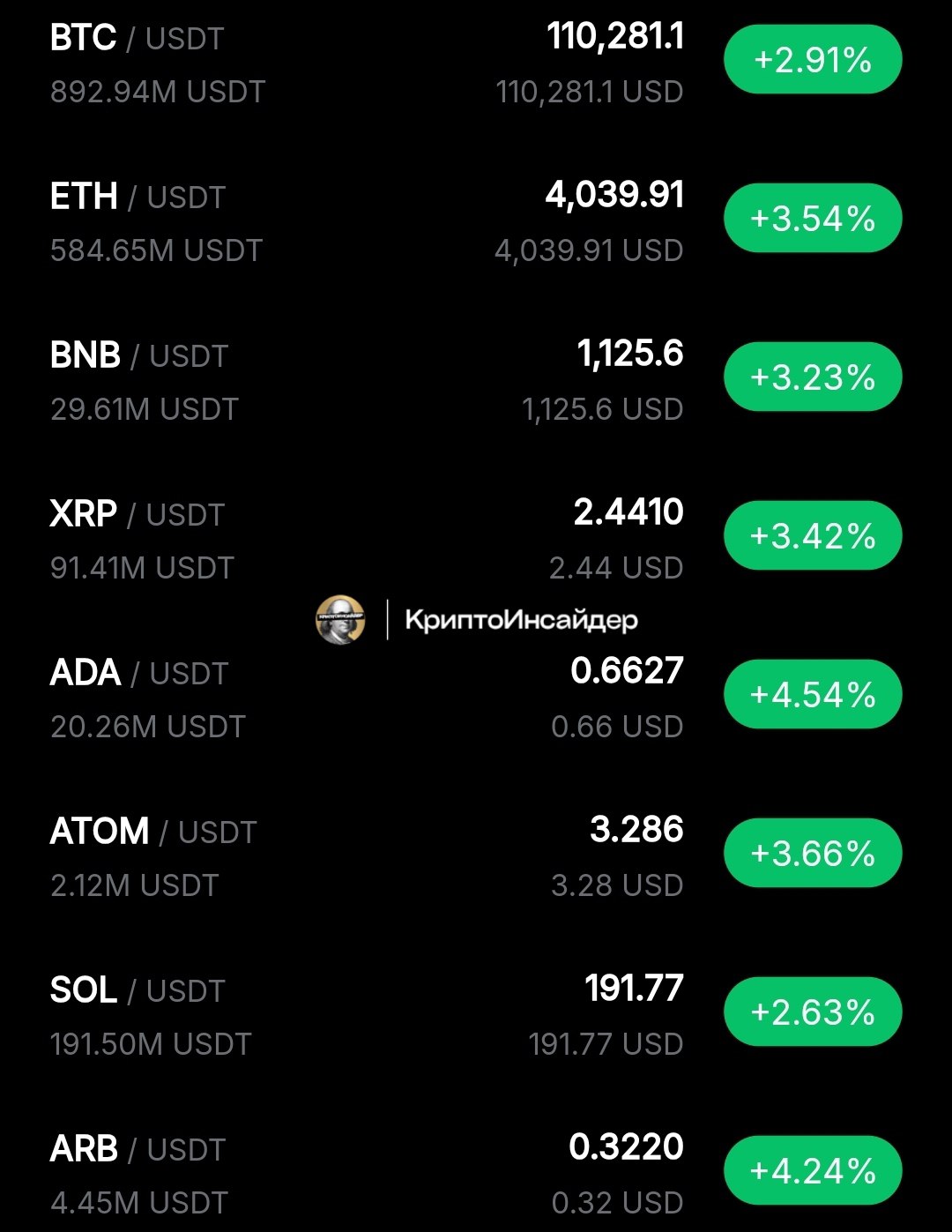Screen dimensions: 952x1232
Task: Open the BTC / USDT trading pair
Action: [138, 39]
